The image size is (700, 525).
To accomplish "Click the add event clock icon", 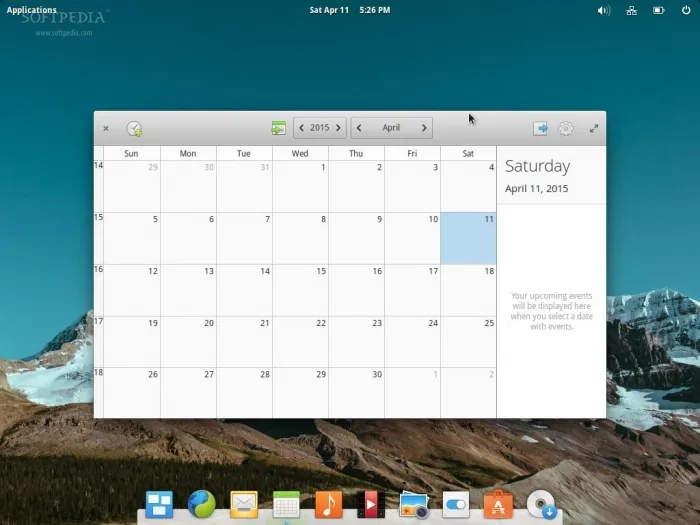I will coord(134,129).
